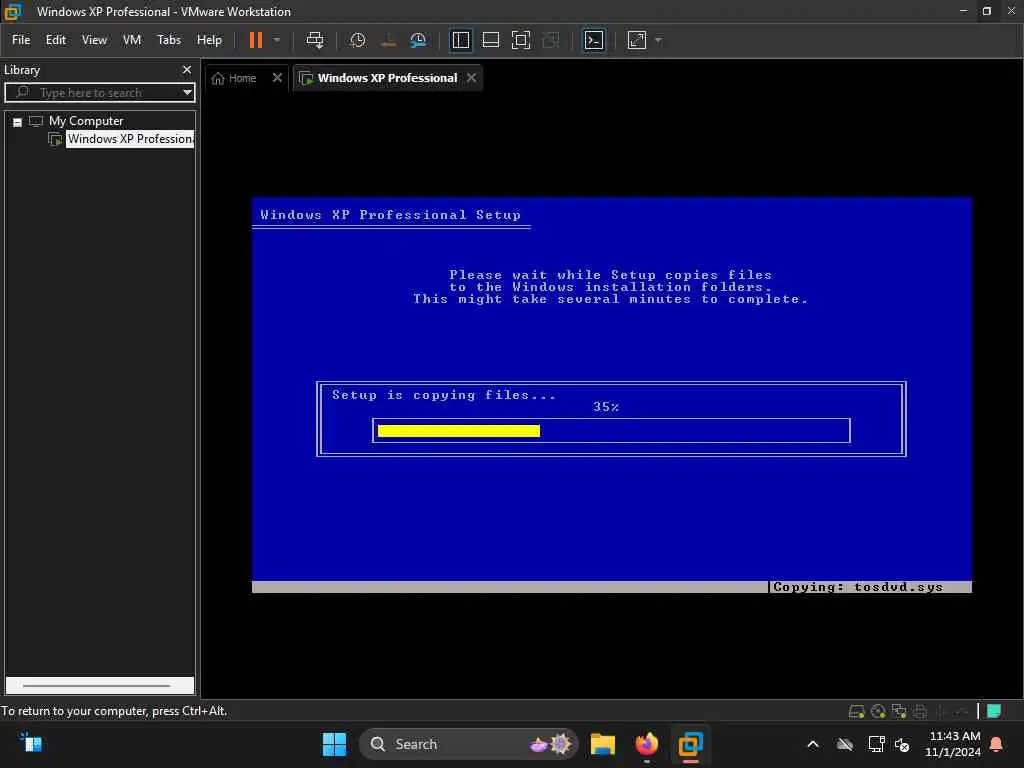
Task: Click the network adapter status icon
Action: point(899,711)
